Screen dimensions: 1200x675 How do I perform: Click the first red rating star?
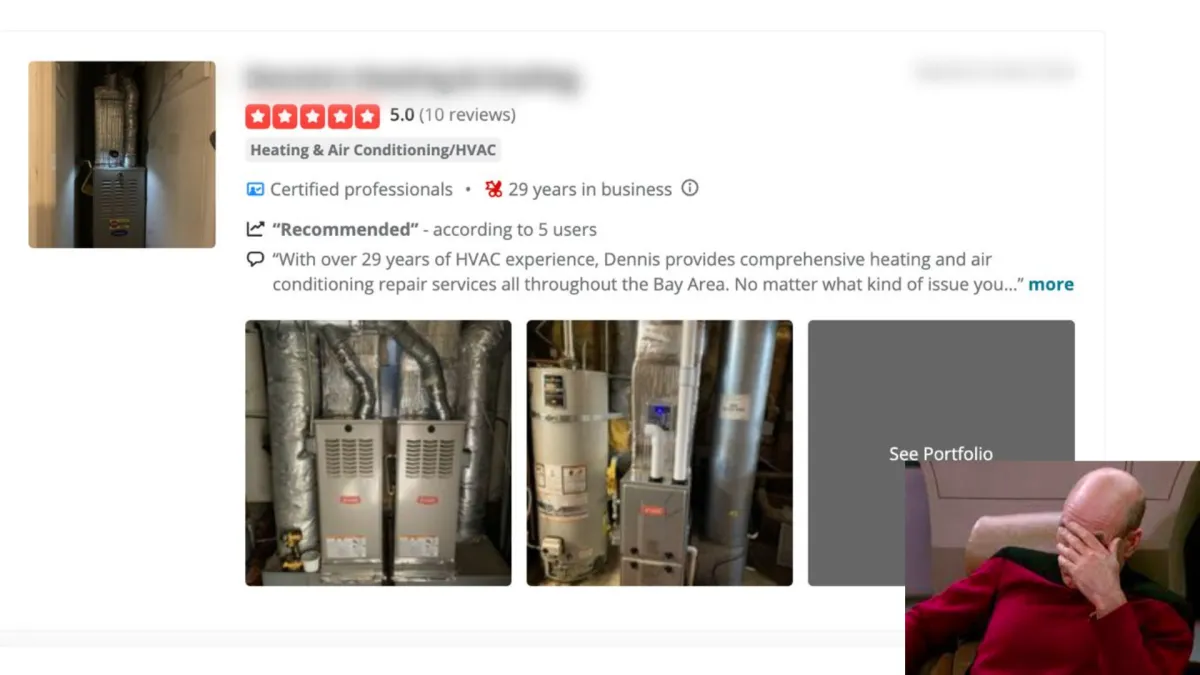tap(258, 116)
